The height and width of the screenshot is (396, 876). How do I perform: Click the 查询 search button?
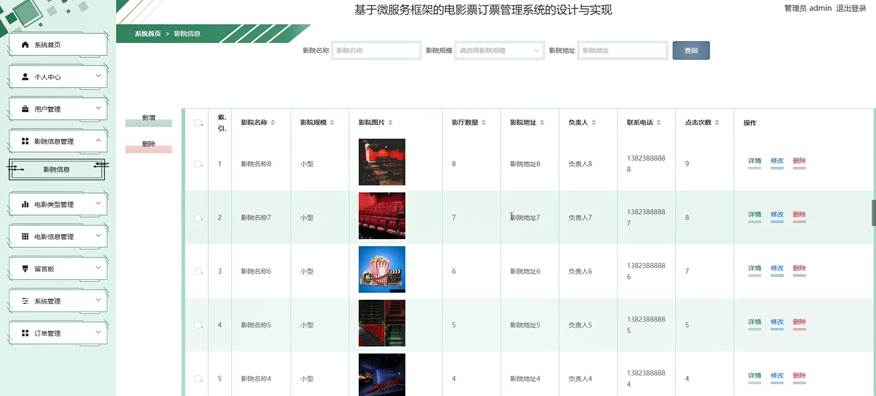(691, 50)
